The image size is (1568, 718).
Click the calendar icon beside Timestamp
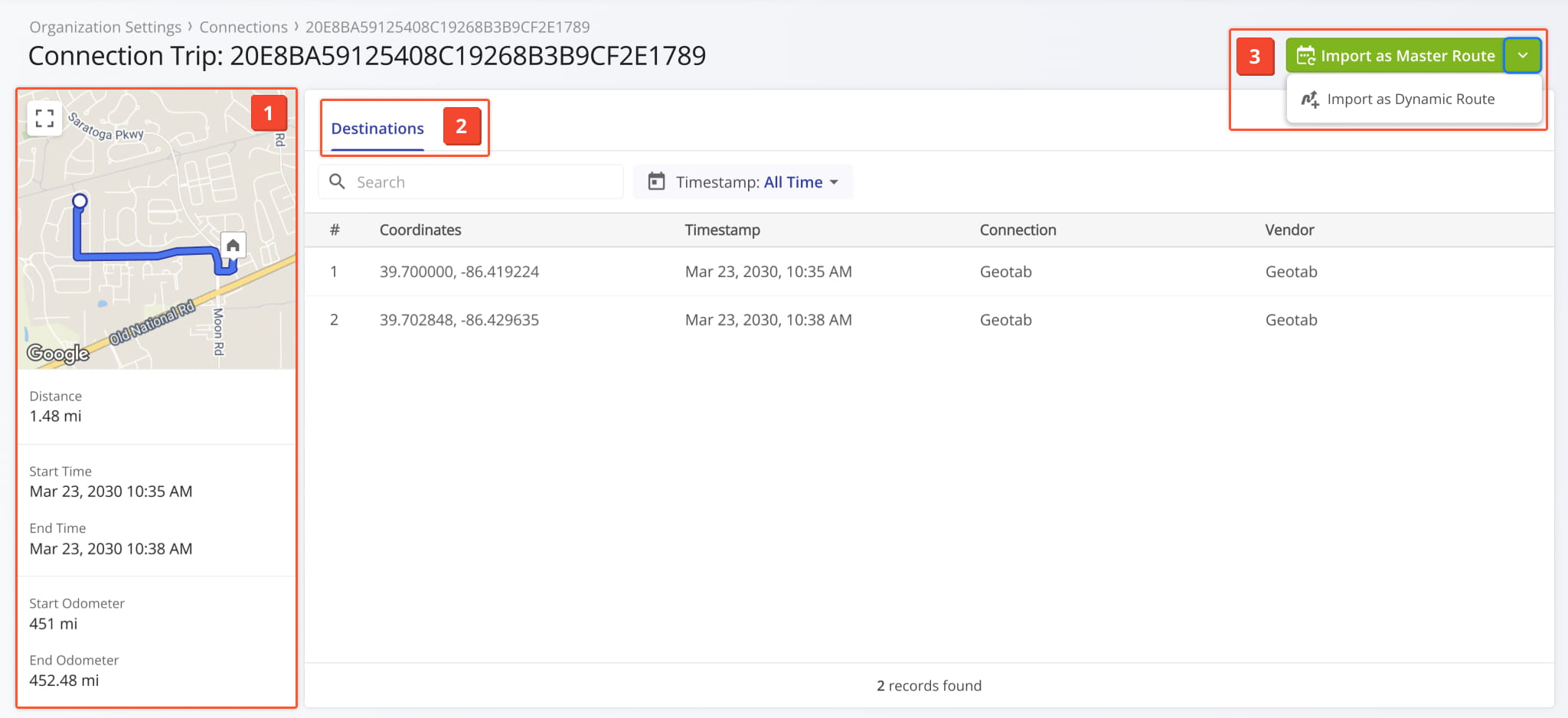click(656, 181)
